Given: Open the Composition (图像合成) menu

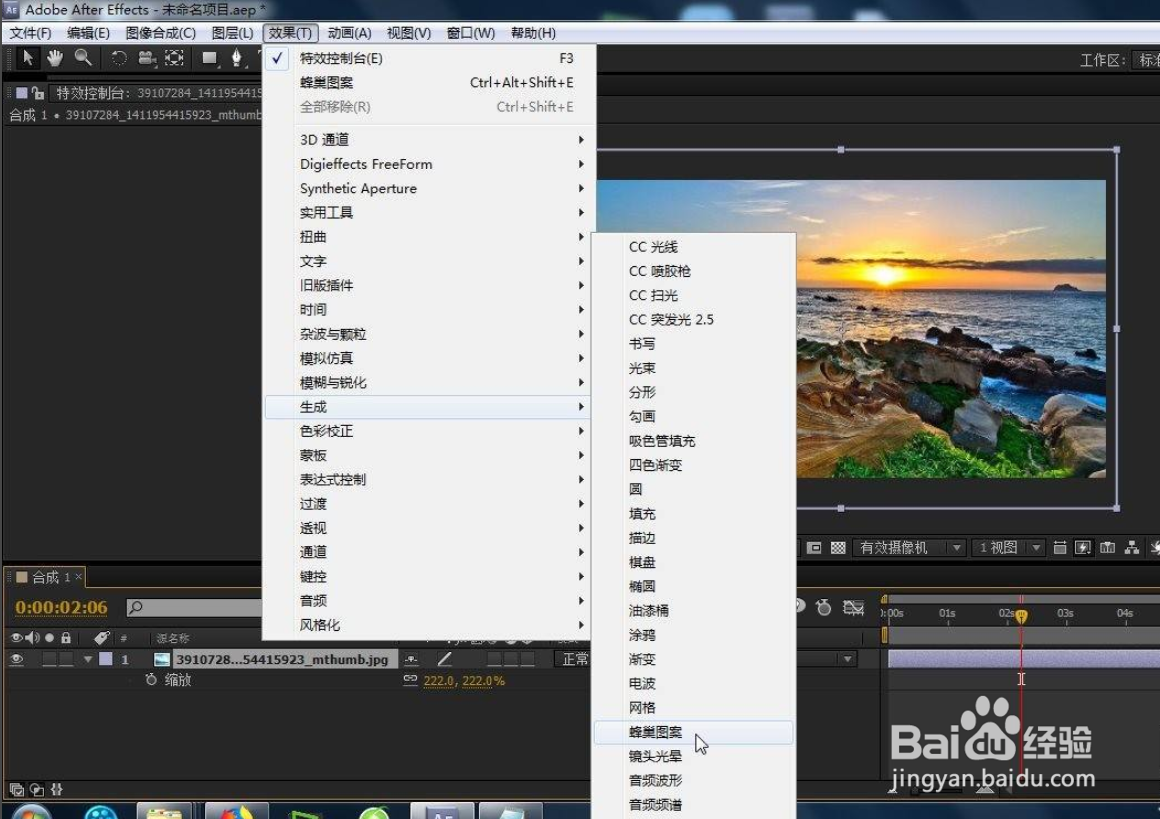Looking at the screenshot, I should (x=161, y=33).
